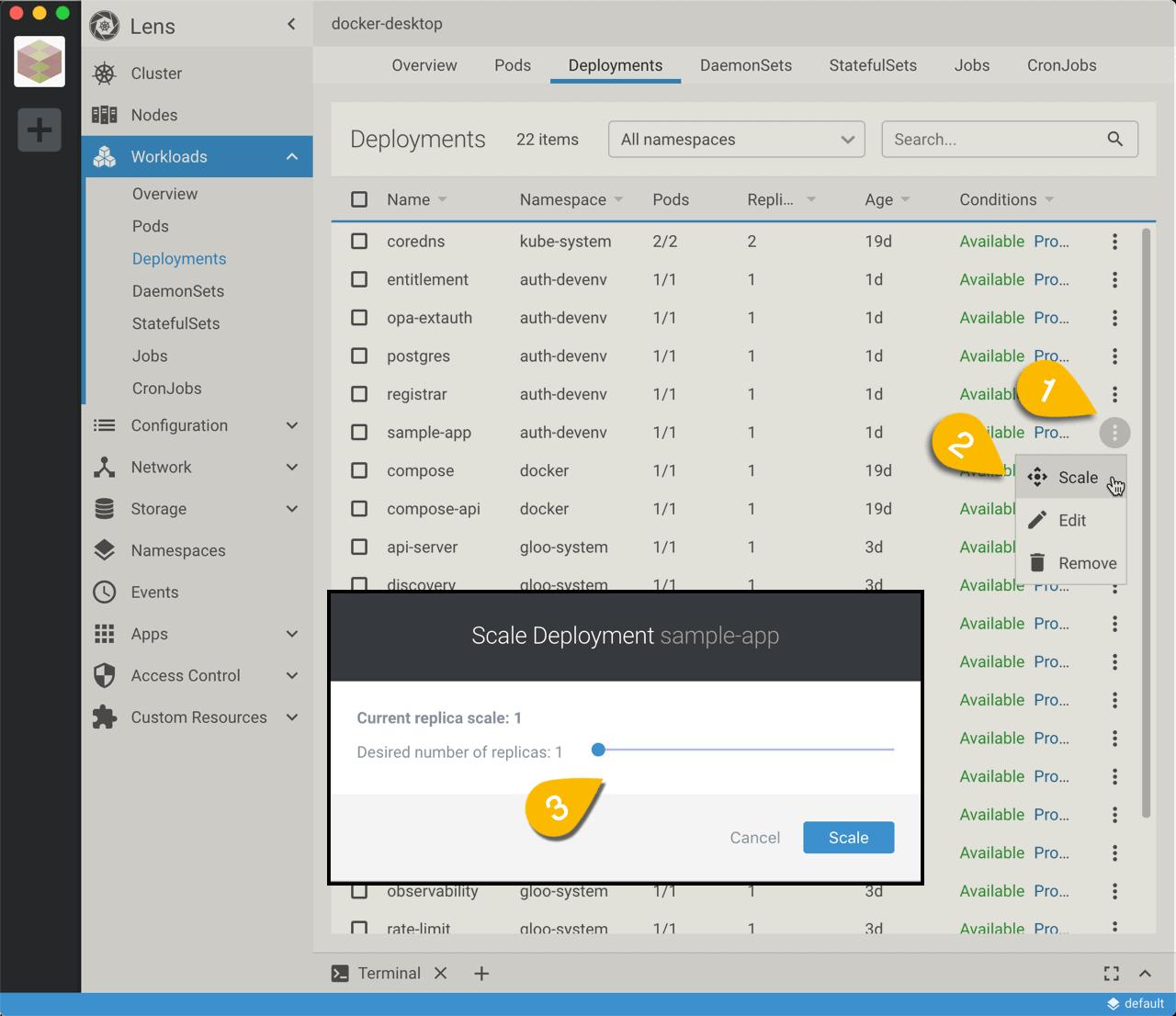Click the docker-desktop cluster icon
The width and height of the screenshot is (1176, 1016).
40,62
